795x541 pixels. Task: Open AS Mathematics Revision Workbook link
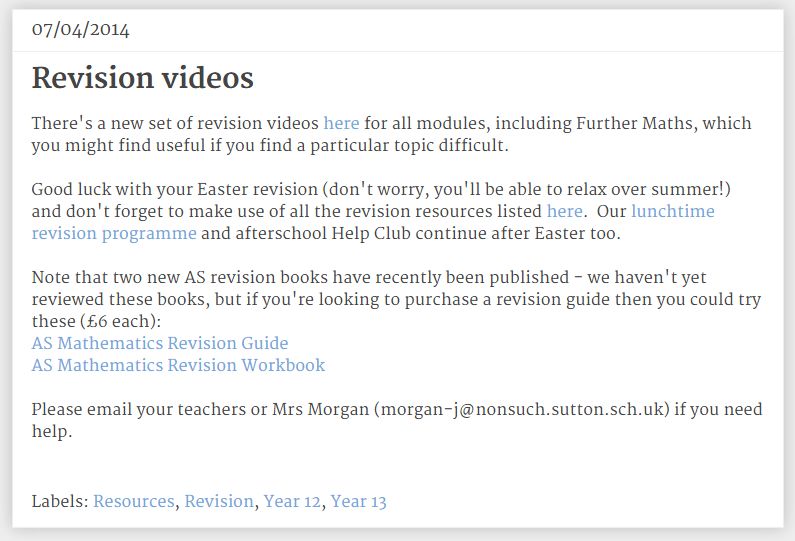tap(178, 365)
